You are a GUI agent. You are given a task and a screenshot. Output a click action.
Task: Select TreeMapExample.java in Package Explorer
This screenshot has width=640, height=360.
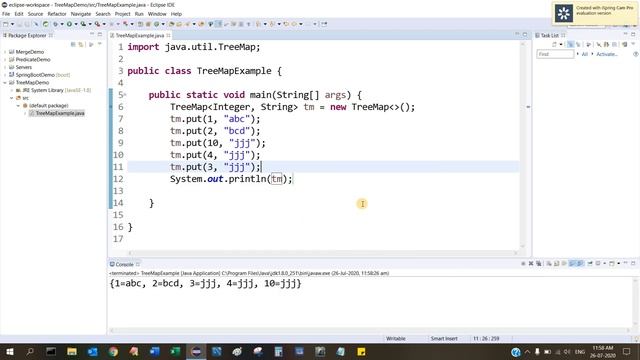[60, 113]
